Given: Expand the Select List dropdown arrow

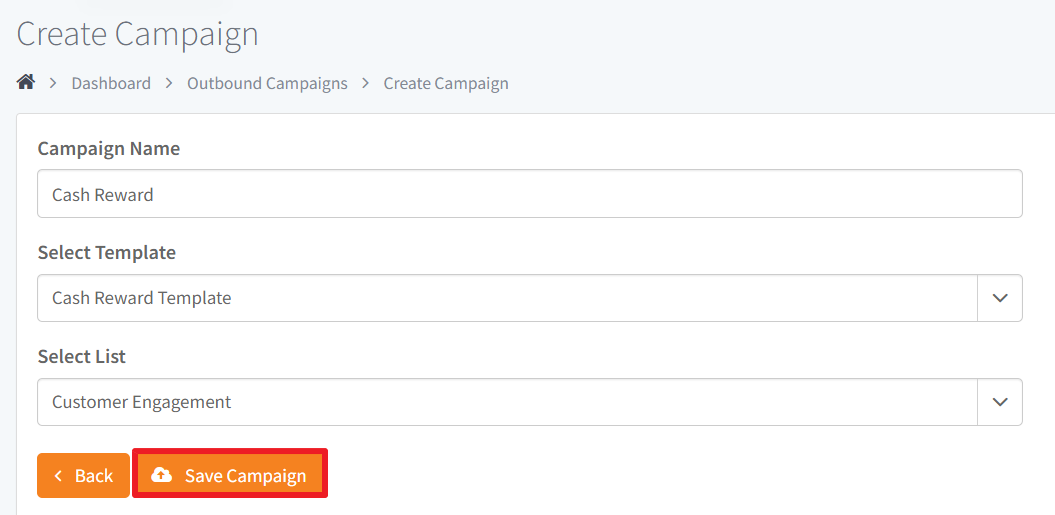Looking at the screenshot, I should 1000,402.
